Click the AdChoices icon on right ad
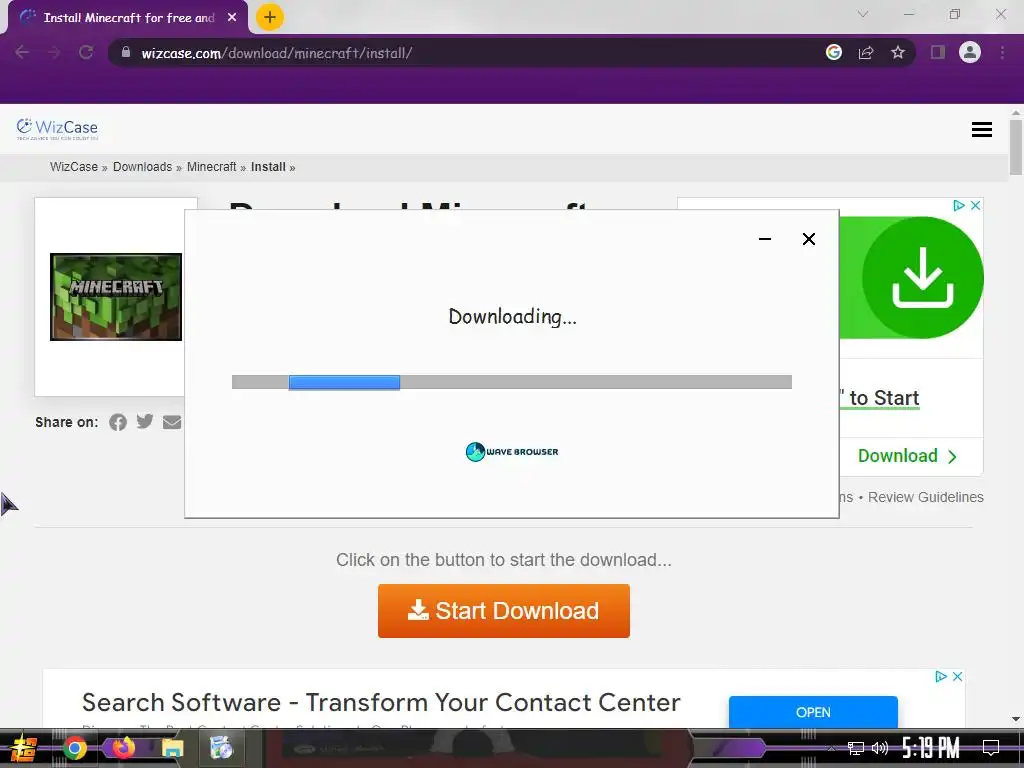 959,206
